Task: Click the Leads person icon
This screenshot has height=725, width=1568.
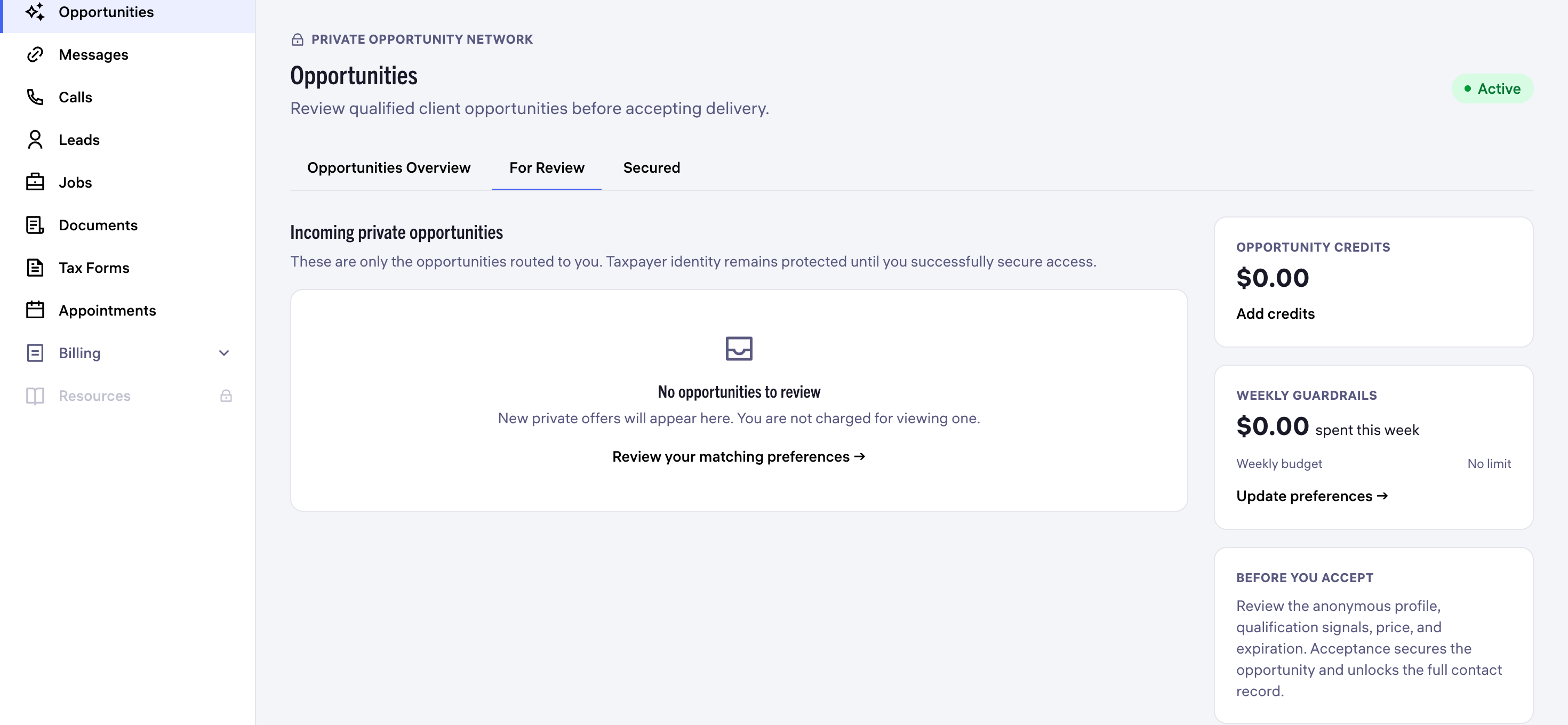Action: coord(35,140)
